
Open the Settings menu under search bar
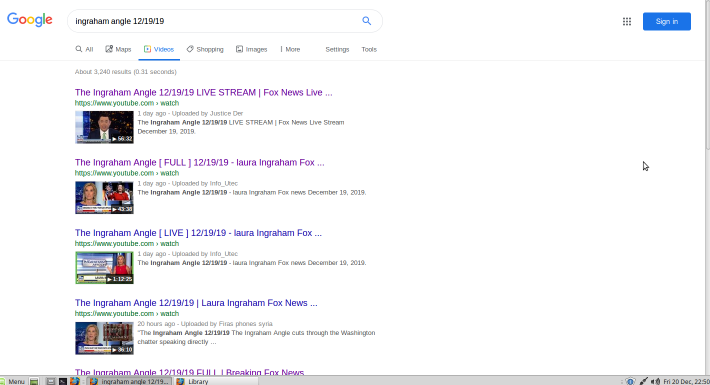(337, 49)
